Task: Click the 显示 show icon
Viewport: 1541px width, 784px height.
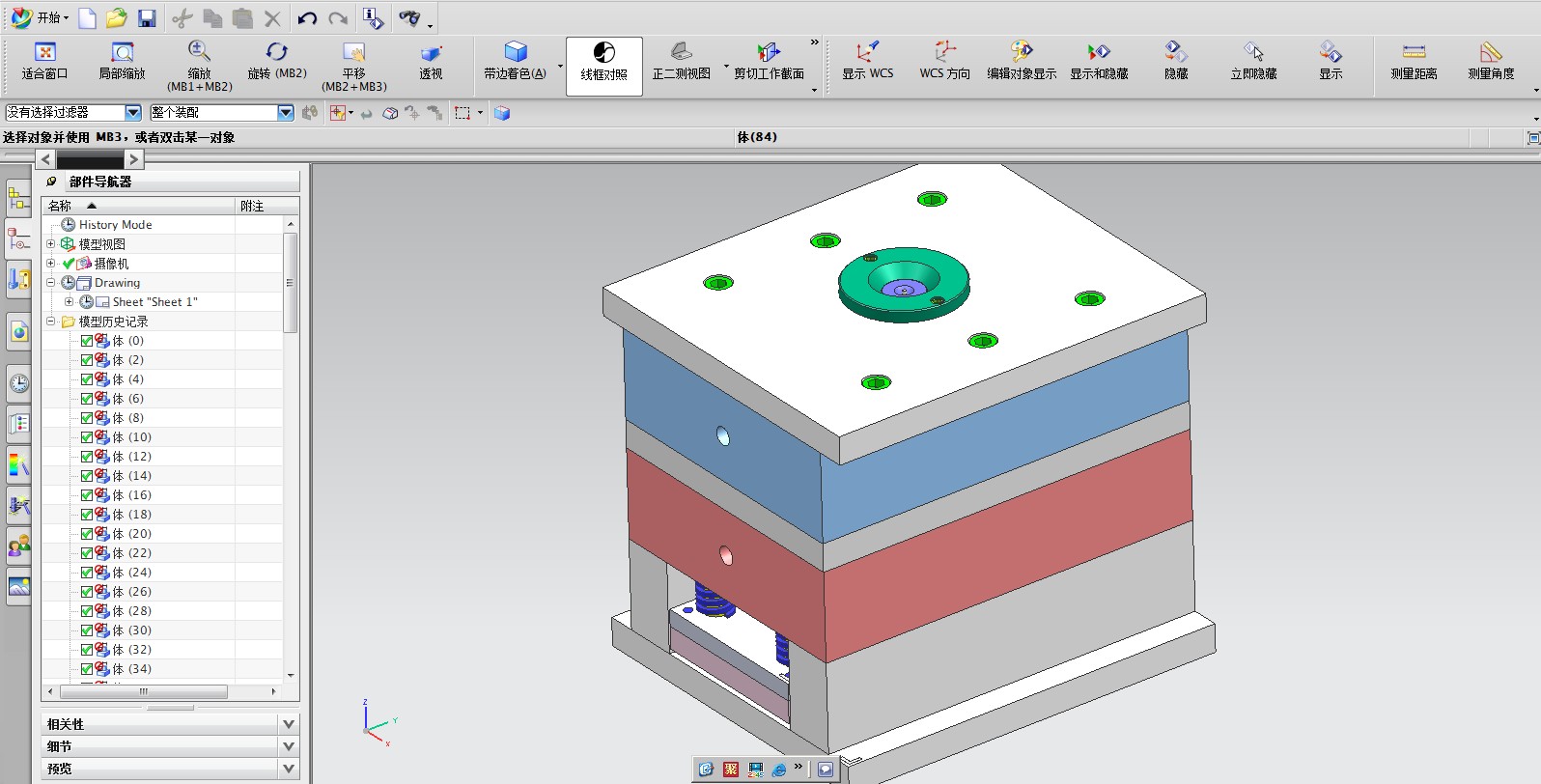Action: pos(1331,62)
